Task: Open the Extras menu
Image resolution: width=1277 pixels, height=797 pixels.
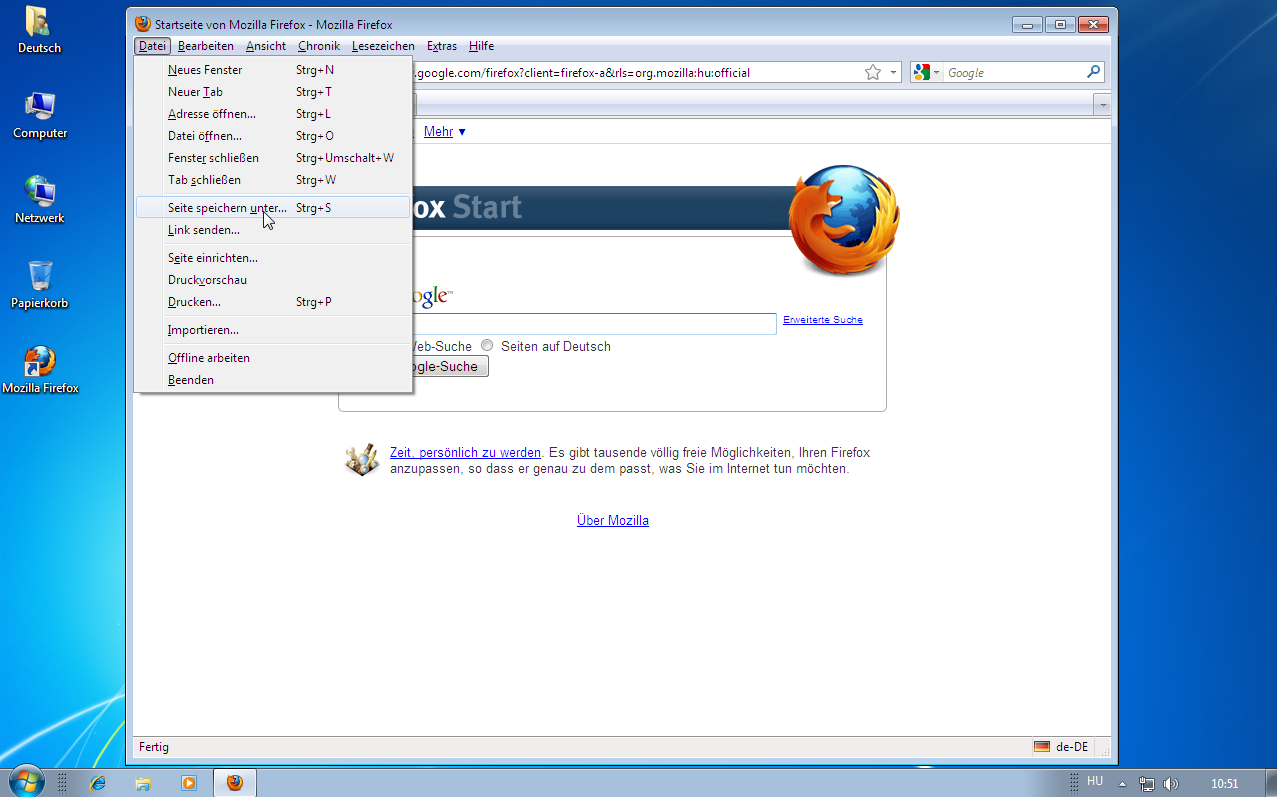Action: [x=442, y=46]
